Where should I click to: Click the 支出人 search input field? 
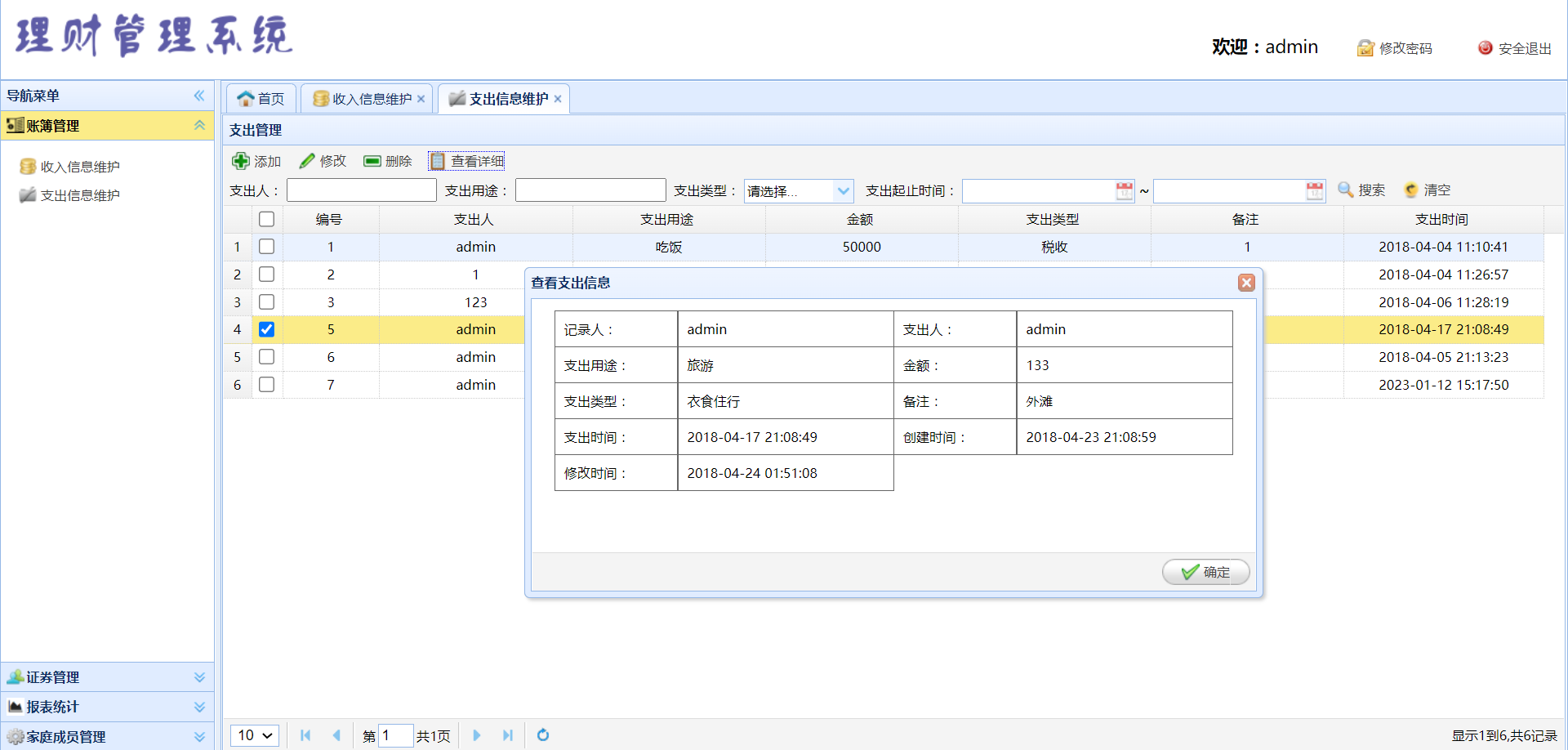click(x=362, y=190)
